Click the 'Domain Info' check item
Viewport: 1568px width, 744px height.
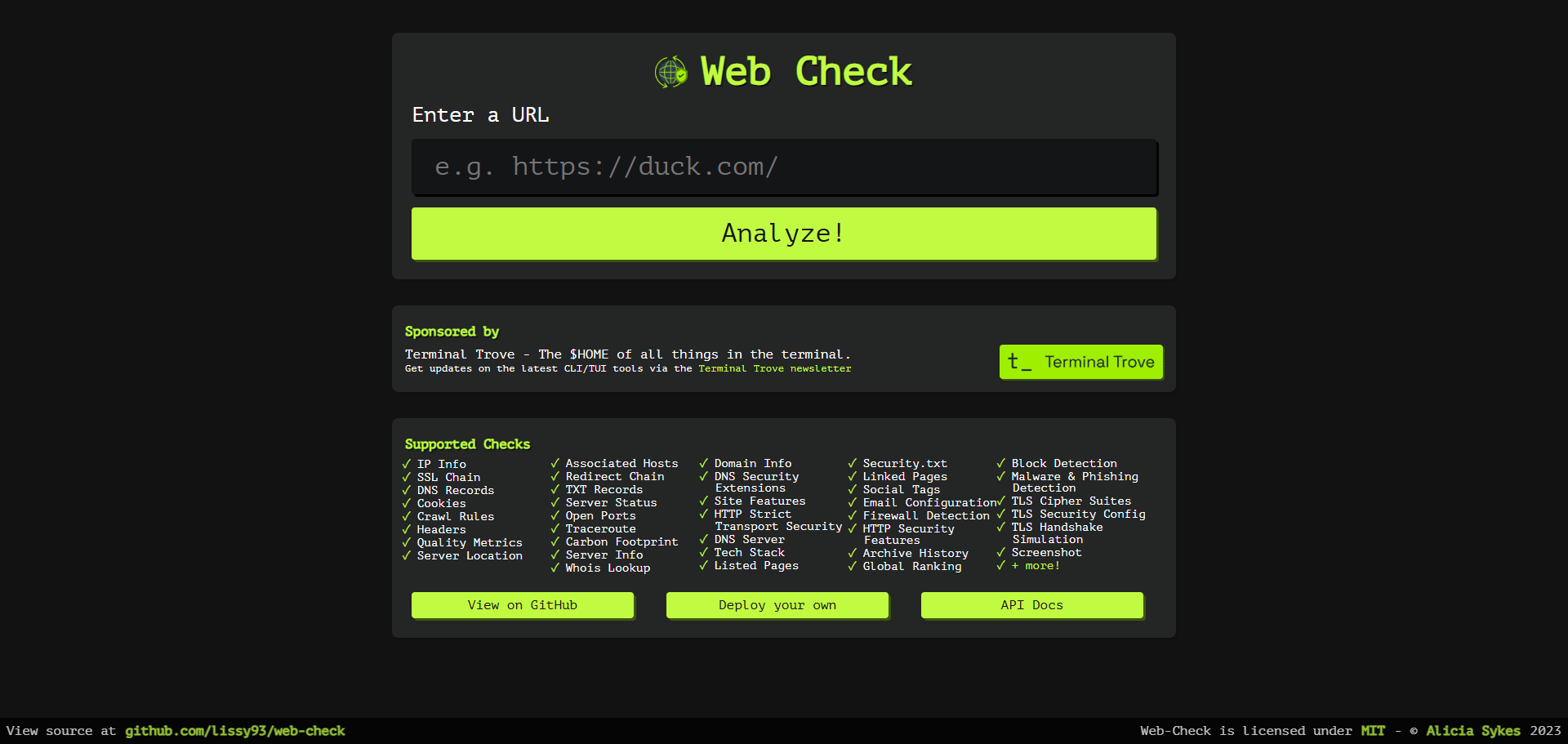(753, 463)
